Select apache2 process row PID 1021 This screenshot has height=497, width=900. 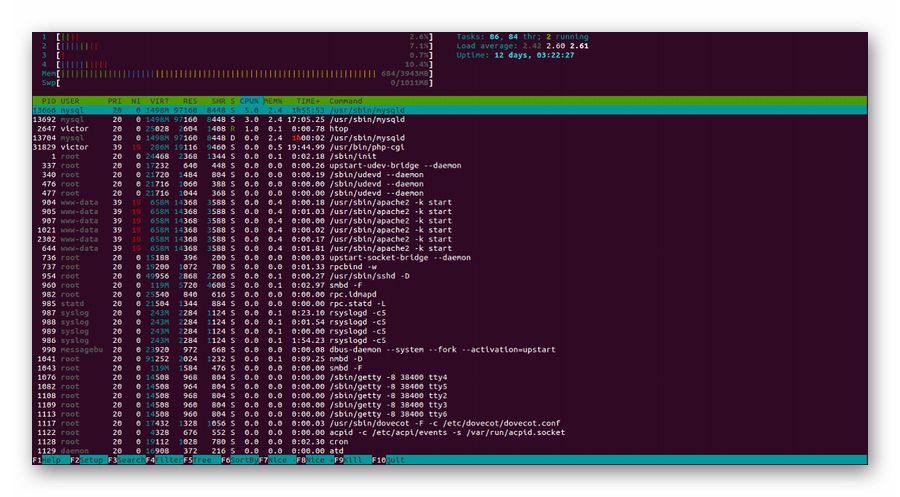[449, 230]
